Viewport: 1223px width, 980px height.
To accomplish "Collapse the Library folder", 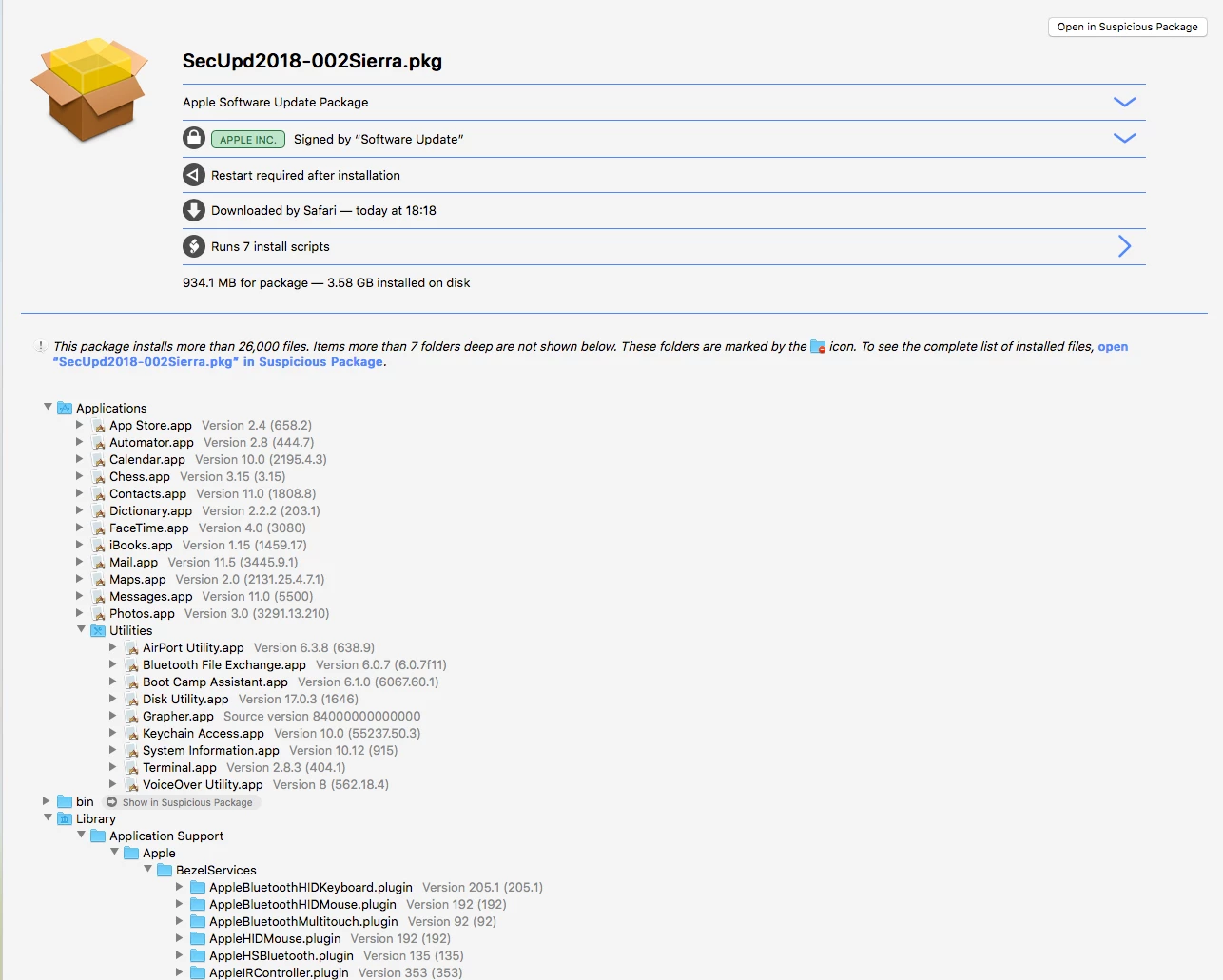I will [48, 817].
